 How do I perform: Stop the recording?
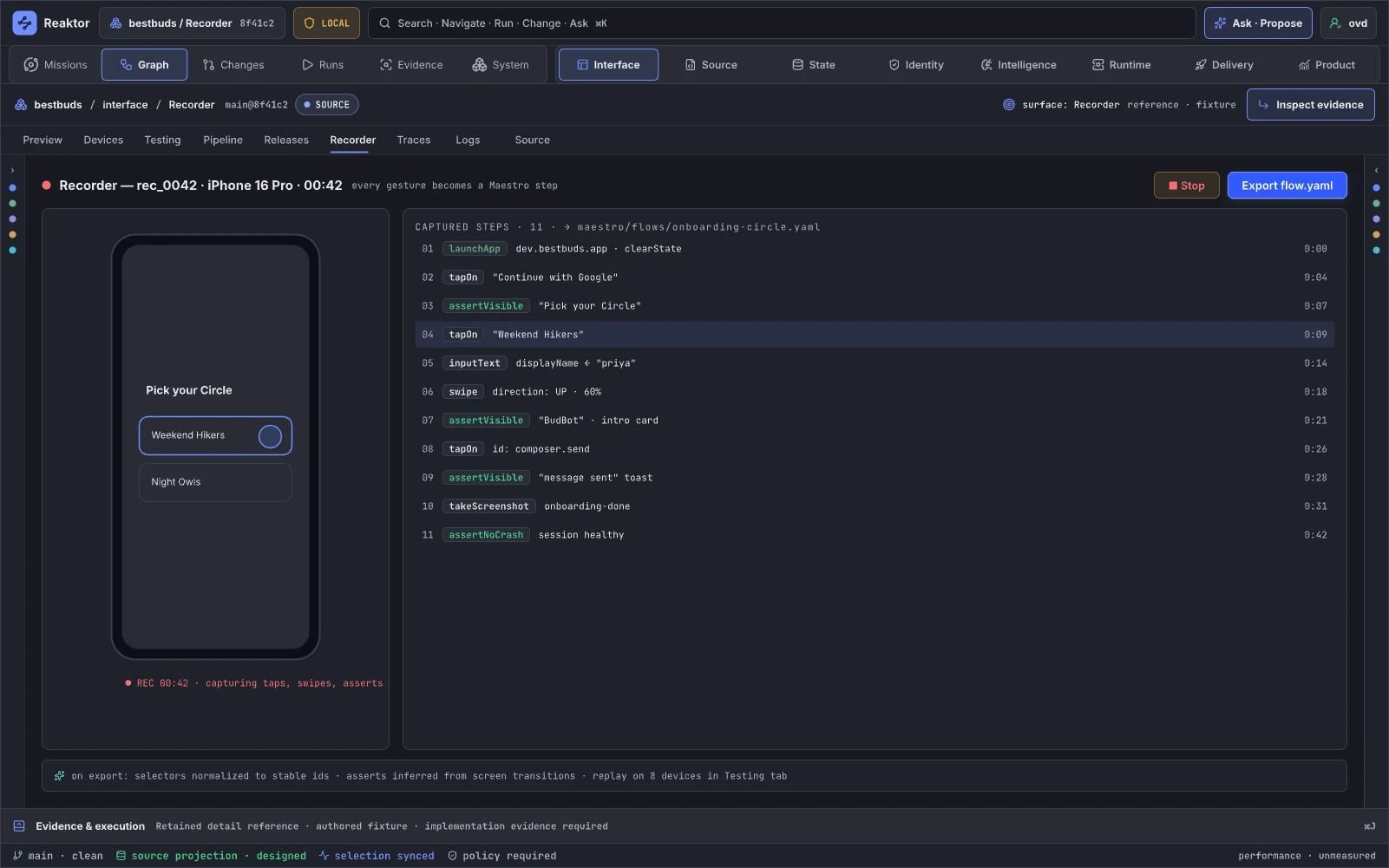click(x=1186, y=186)
